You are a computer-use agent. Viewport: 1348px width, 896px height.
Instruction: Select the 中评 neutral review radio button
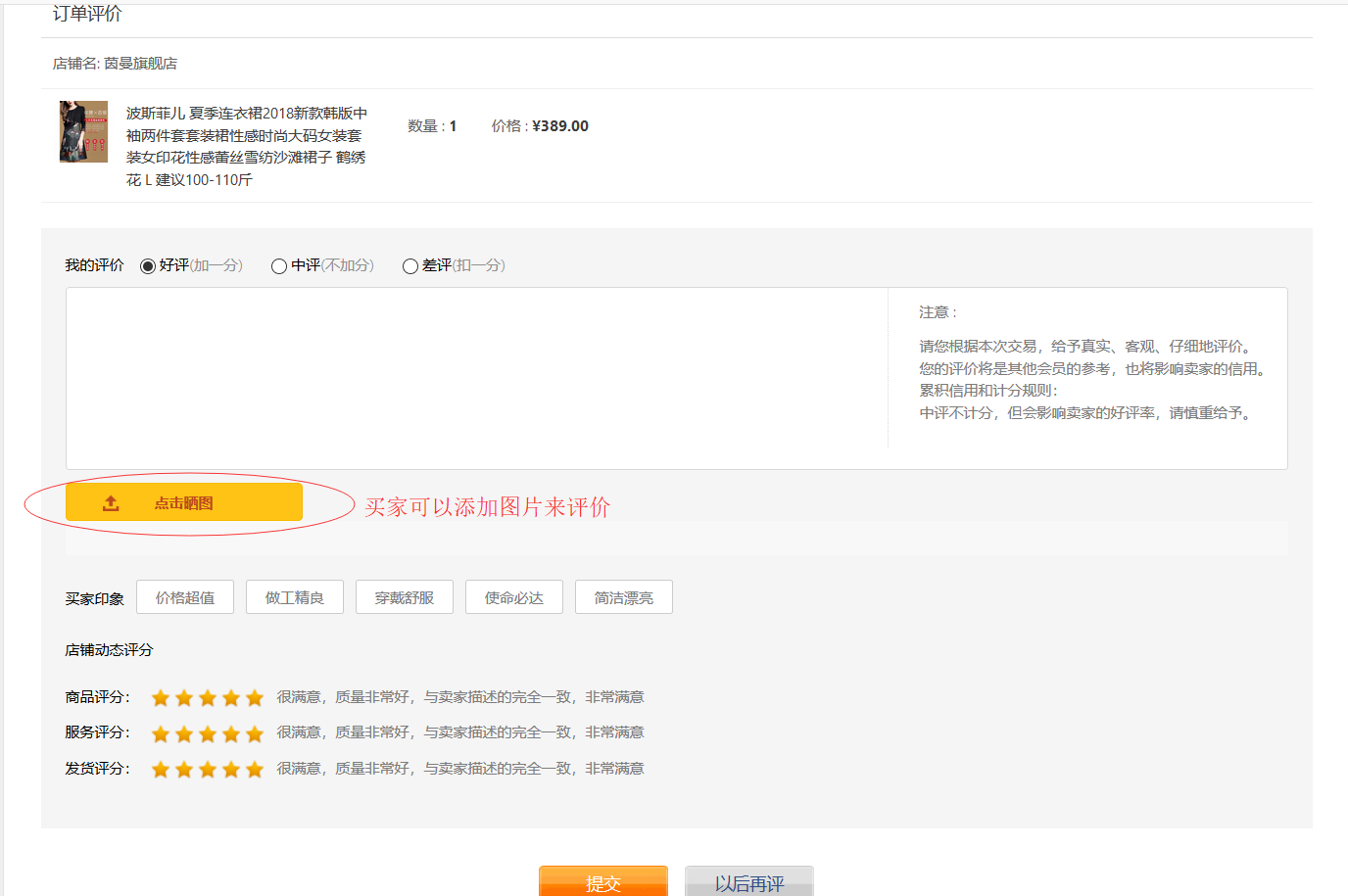279,266
